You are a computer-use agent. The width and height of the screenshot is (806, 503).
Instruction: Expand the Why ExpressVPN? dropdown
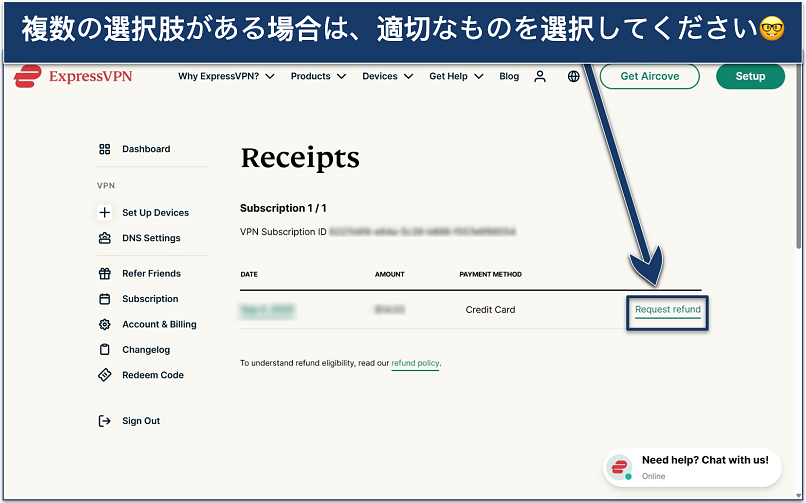226,76
